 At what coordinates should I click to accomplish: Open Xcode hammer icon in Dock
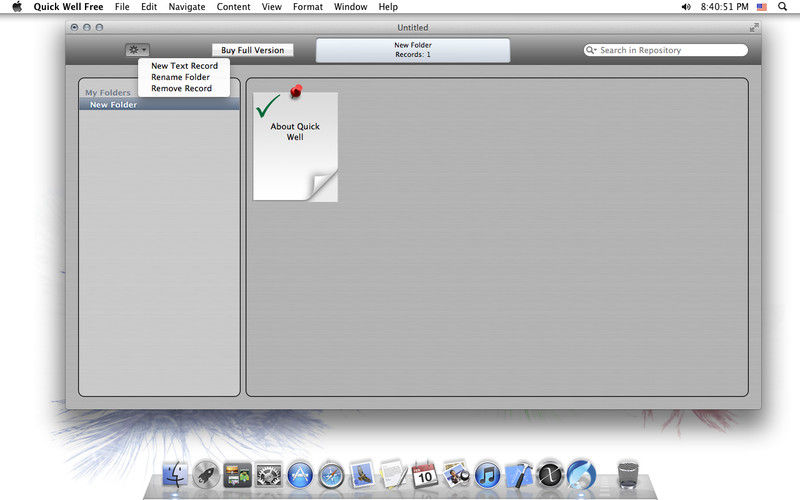(x=519, y=475)
